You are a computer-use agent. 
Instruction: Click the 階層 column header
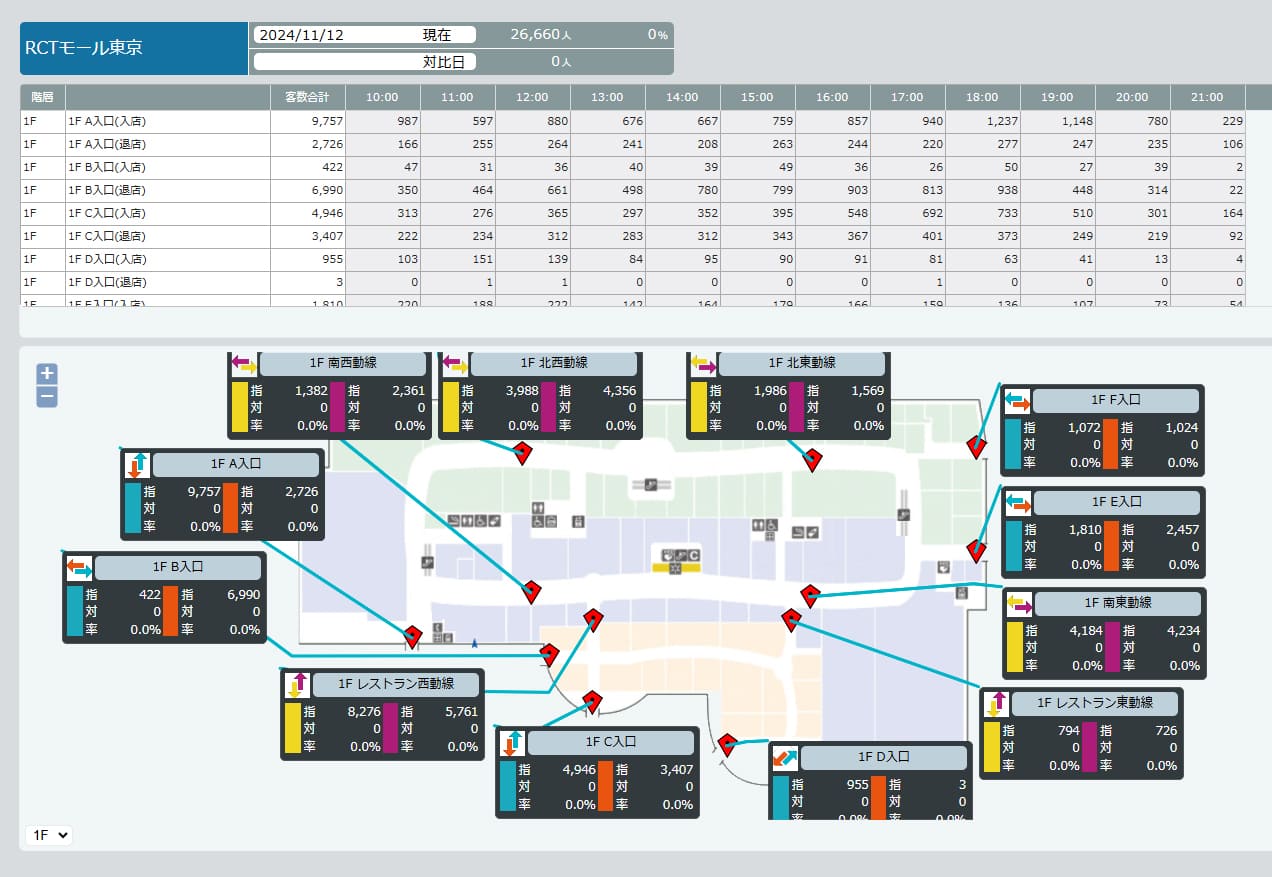pyautogui.click(x=42, y=97)
